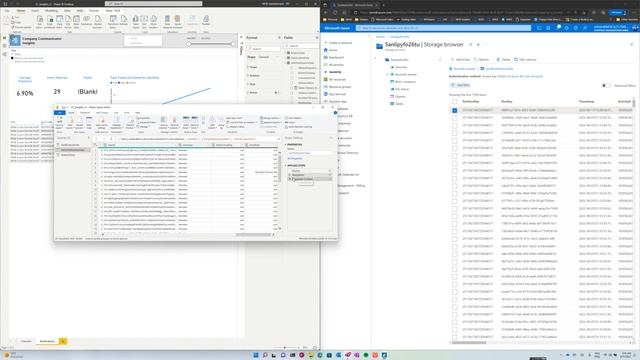Open Add Column tab in Power Query Editor

coord(102,113)
